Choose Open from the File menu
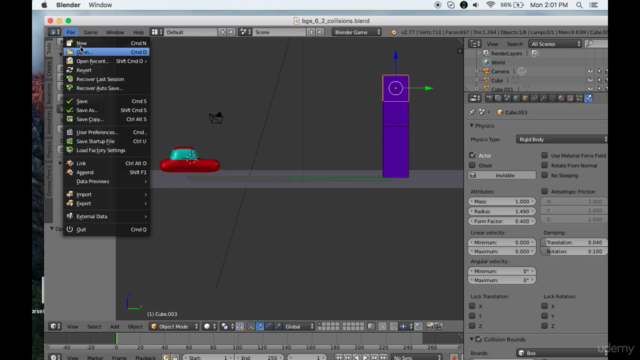This screenshot has width=640, height=360. [x=107, y=52]
